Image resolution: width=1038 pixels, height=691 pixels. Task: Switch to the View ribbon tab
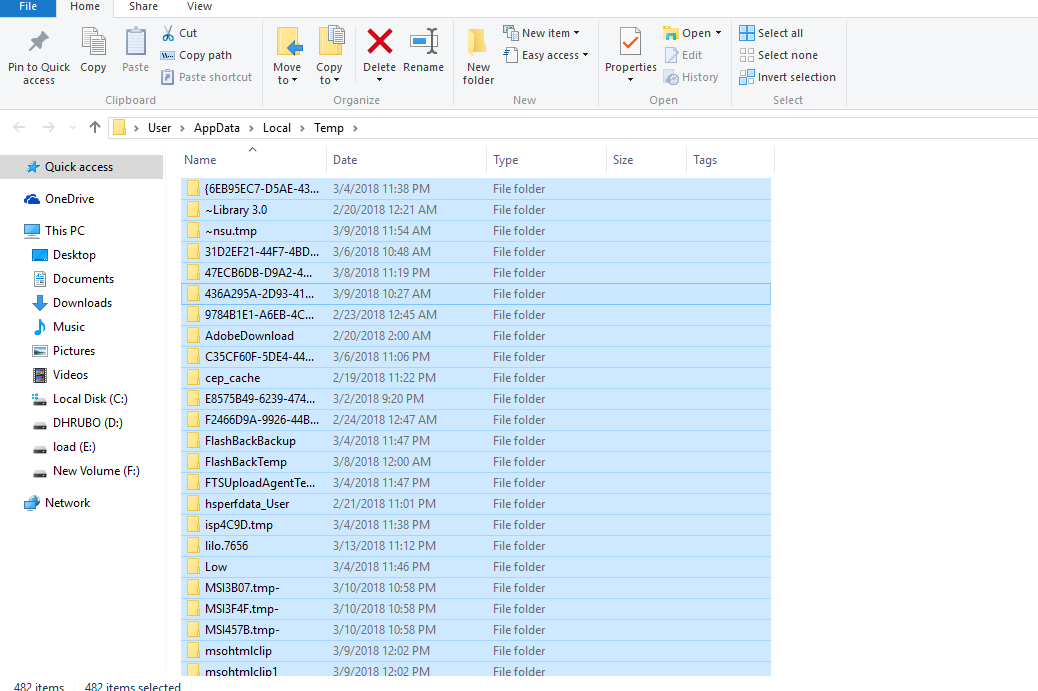click(x=199, y=7)
